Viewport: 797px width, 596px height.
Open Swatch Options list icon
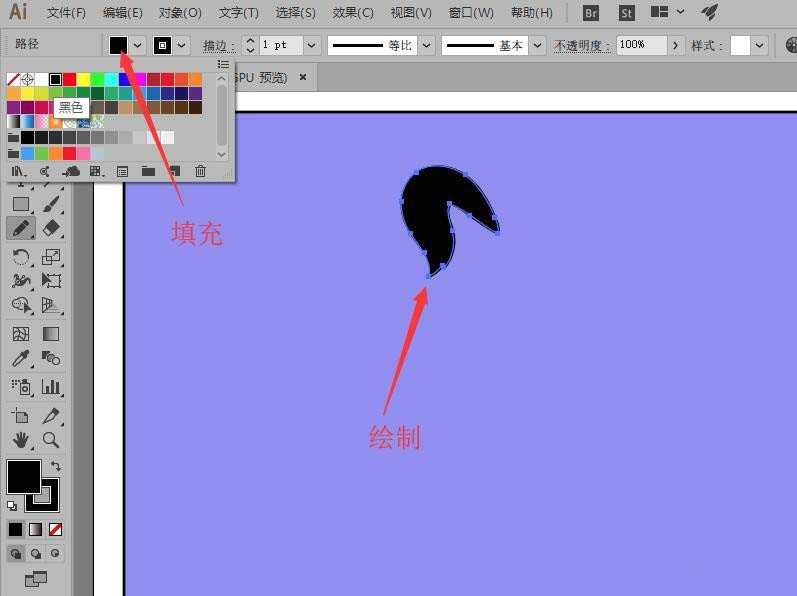(122, 172)
